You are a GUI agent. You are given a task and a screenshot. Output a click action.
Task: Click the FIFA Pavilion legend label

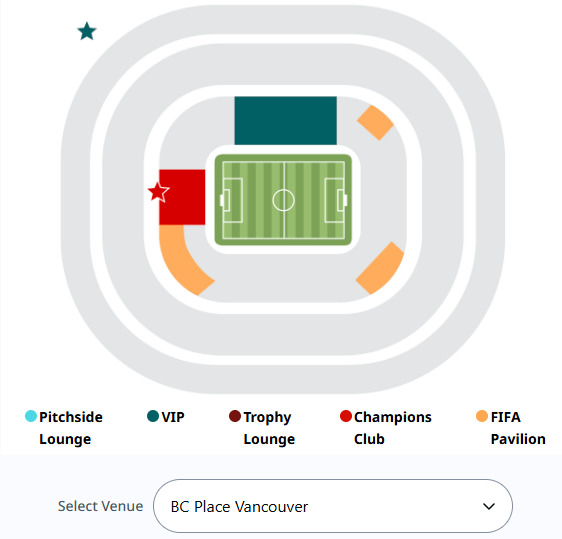(x=518, y=428)
